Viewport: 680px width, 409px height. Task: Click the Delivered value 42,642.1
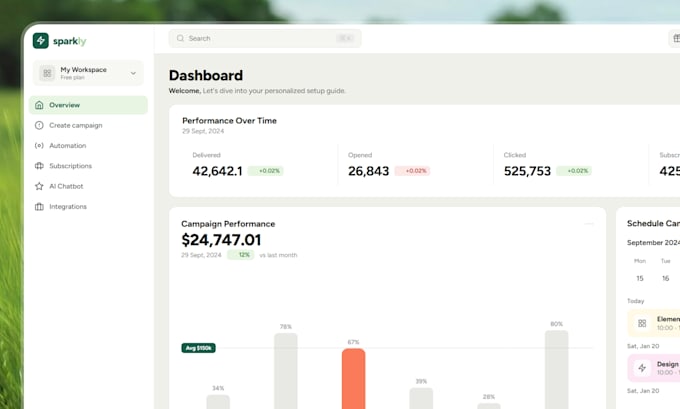point(217,171)
